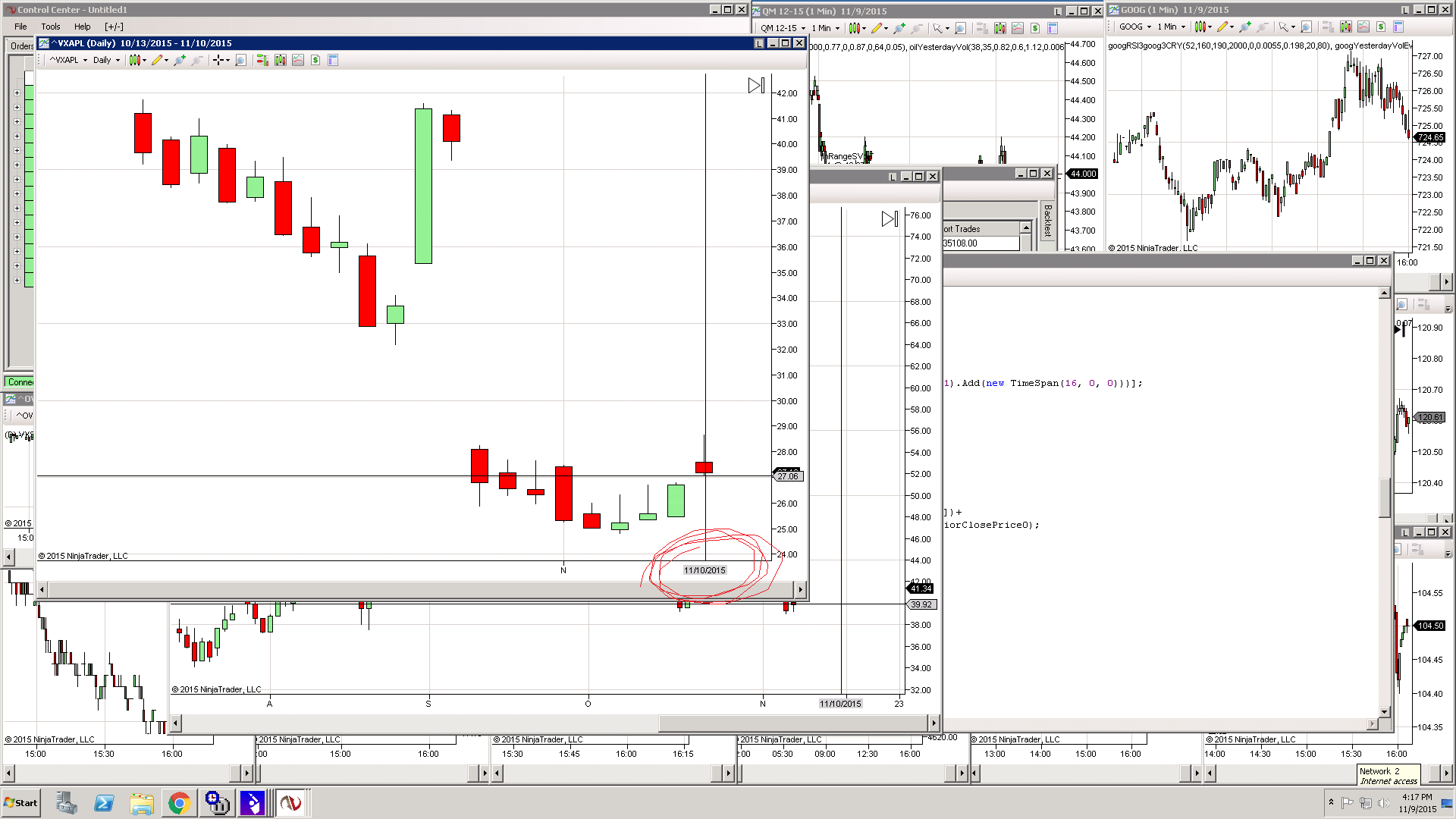Open the Help menu in Control Center
Screen dimensions: 1456x819
click(82, 27)
